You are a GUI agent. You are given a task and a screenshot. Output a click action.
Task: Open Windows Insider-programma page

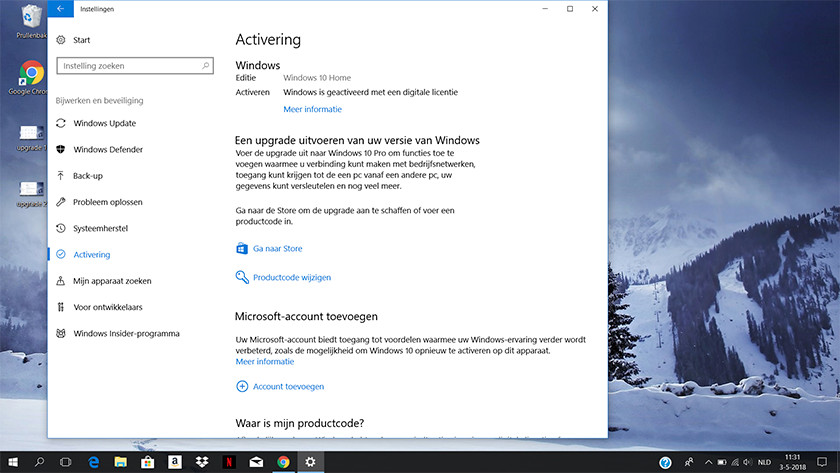click(126, 333)
